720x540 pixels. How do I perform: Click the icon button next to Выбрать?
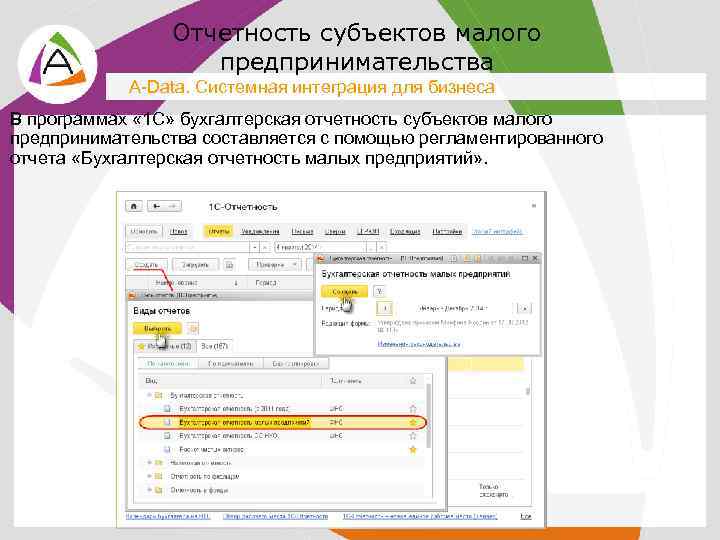(x=193, y=329)
